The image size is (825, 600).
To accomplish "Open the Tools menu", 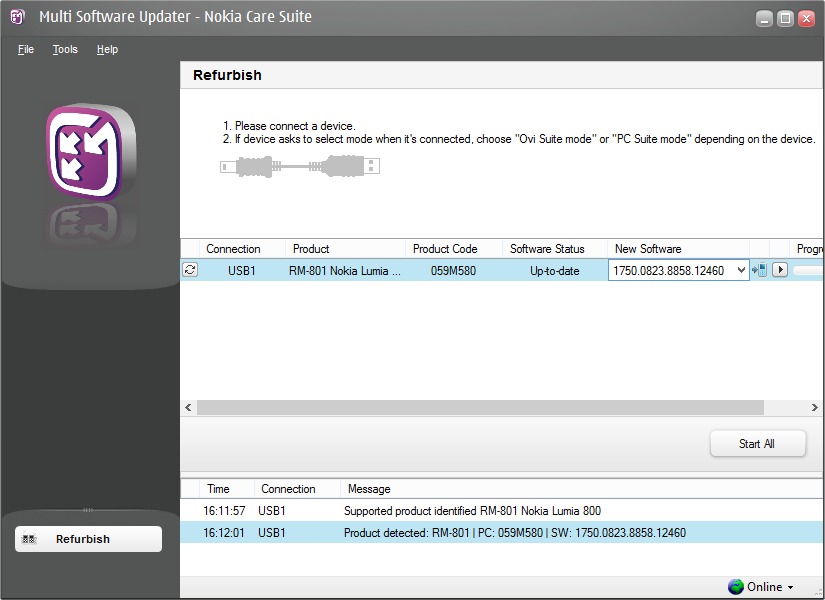I will [x=65, y=49].
